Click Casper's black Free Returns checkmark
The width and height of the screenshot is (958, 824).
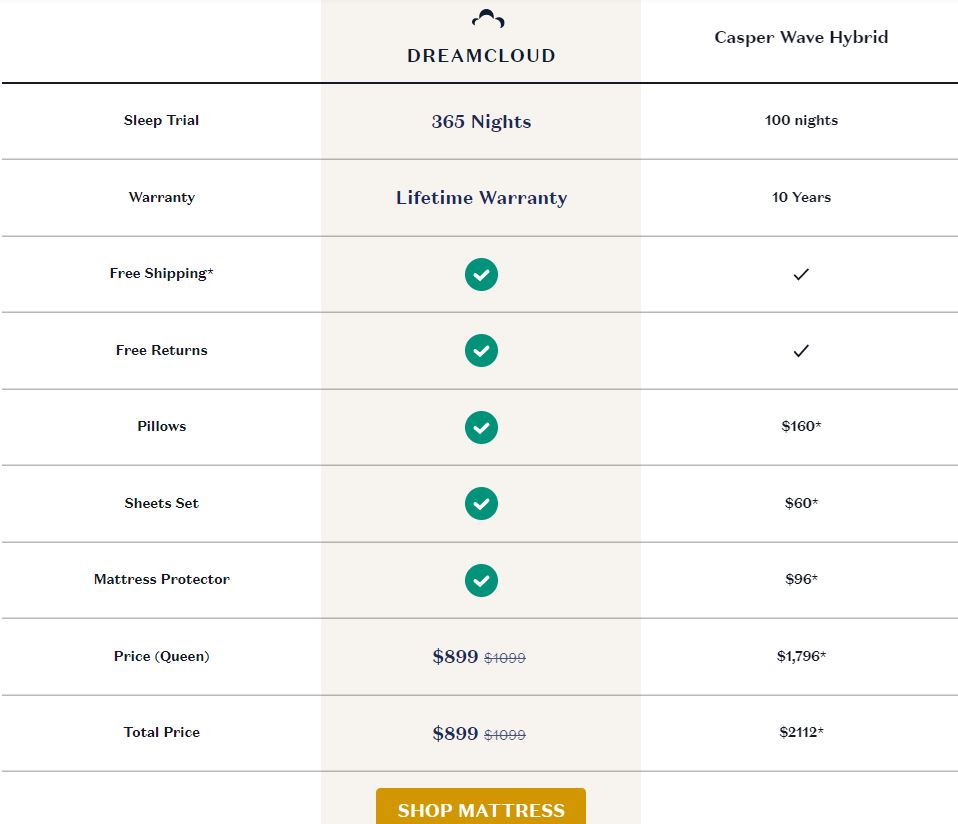[801, 351]
